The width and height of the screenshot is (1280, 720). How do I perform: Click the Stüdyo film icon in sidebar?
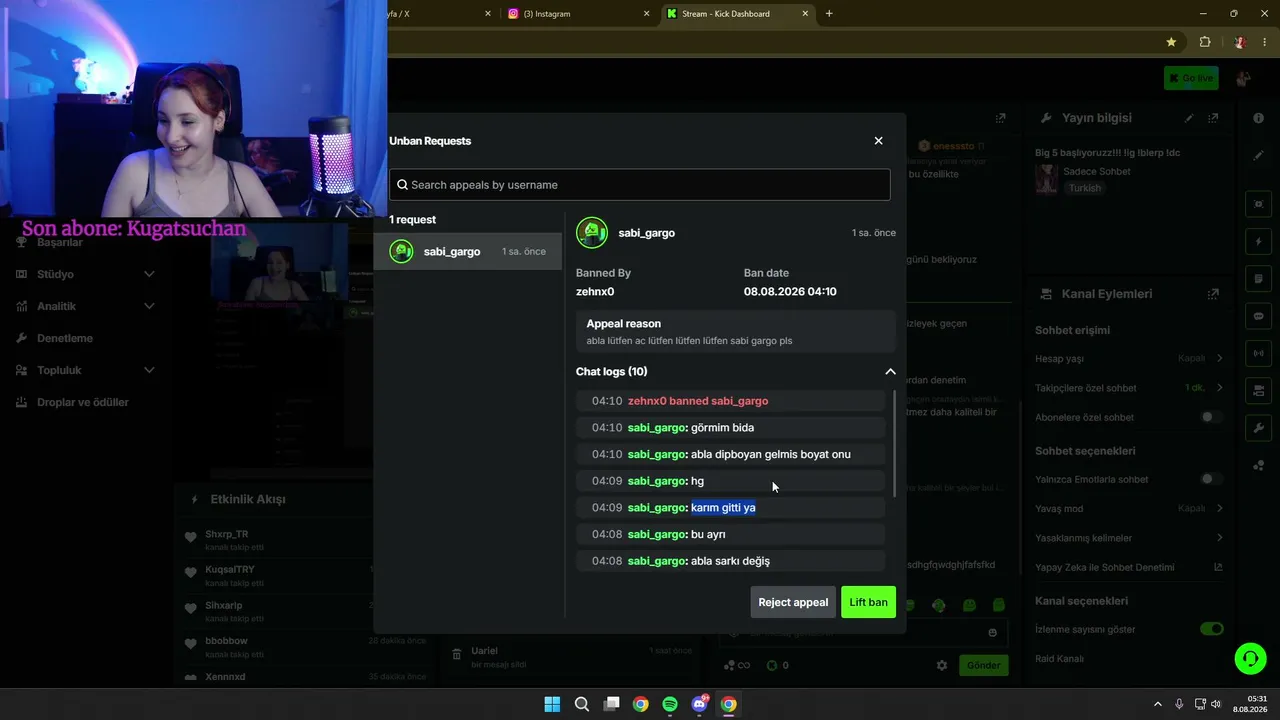coord(22,274)
